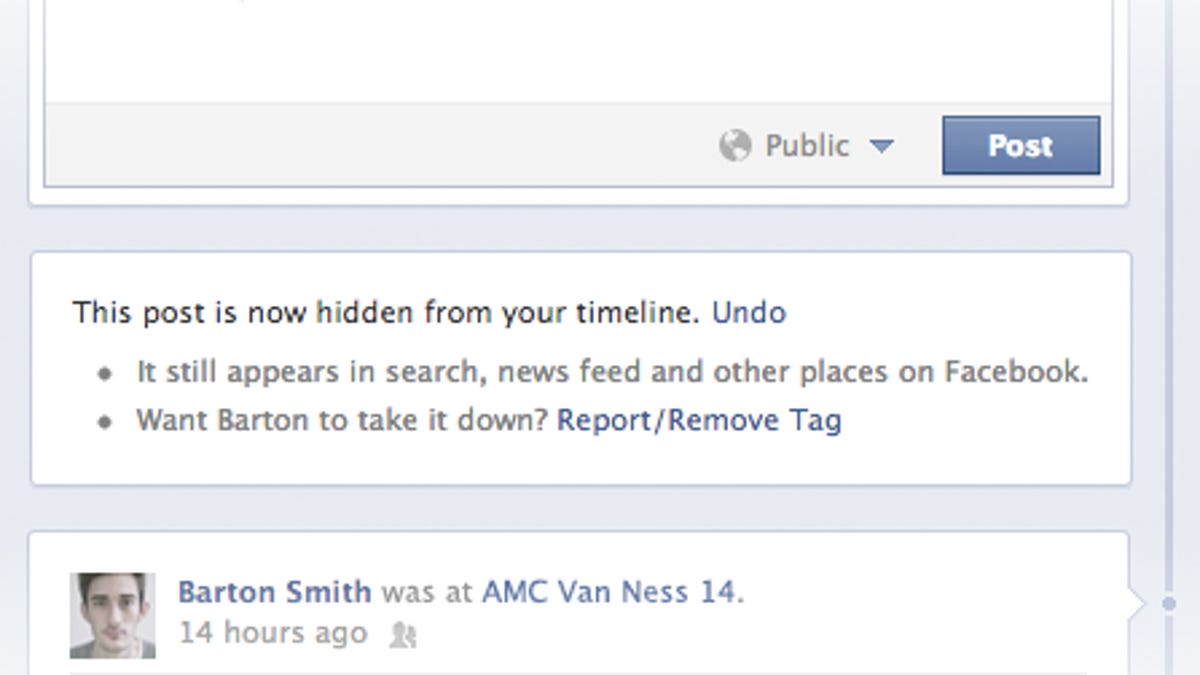The image size is (1200, 675).
Task: Click the vertical timeline line
Action: 1168,300
